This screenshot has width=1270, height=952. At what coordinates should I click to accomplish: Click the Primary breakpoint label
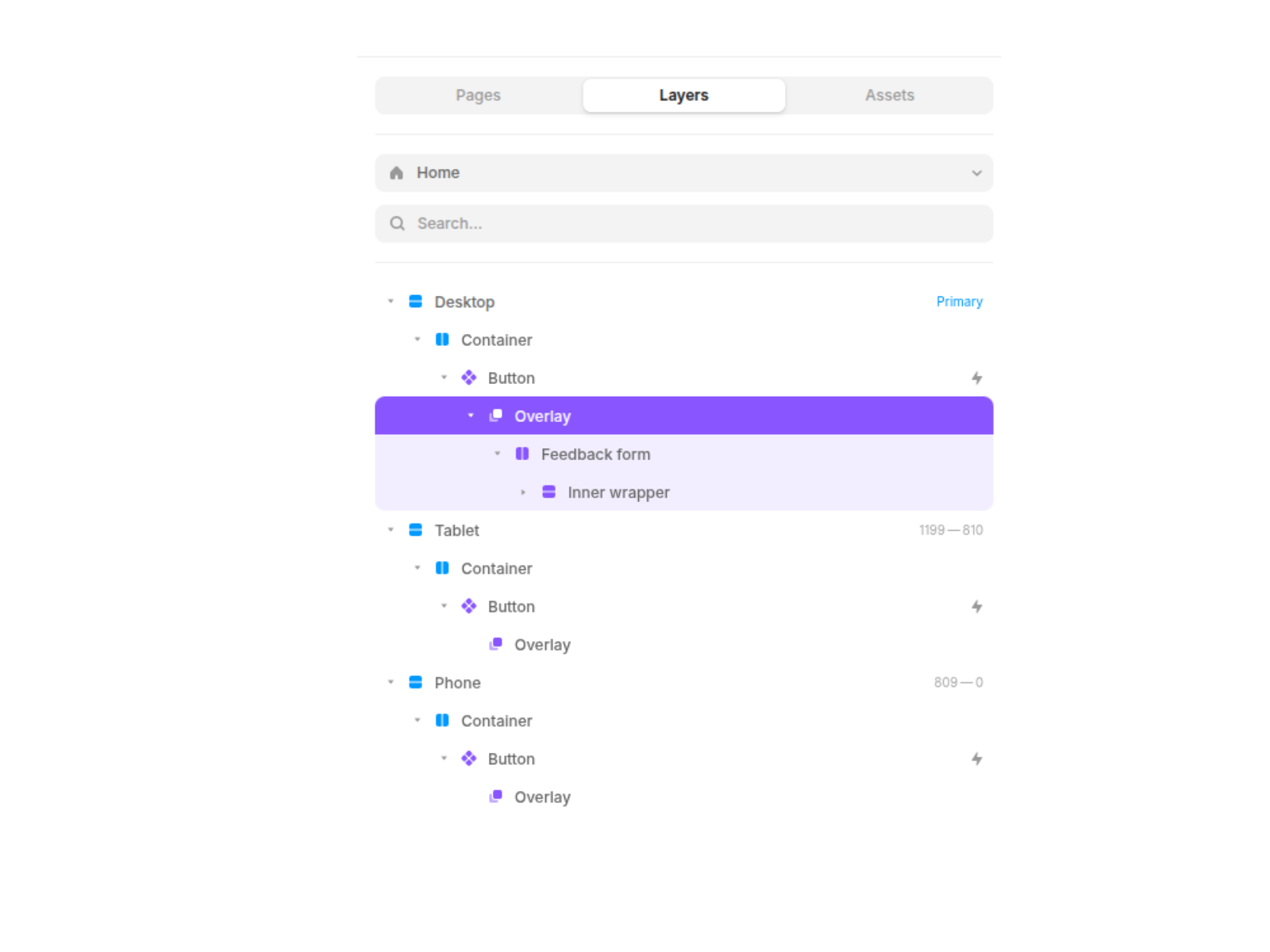[959, 301]
